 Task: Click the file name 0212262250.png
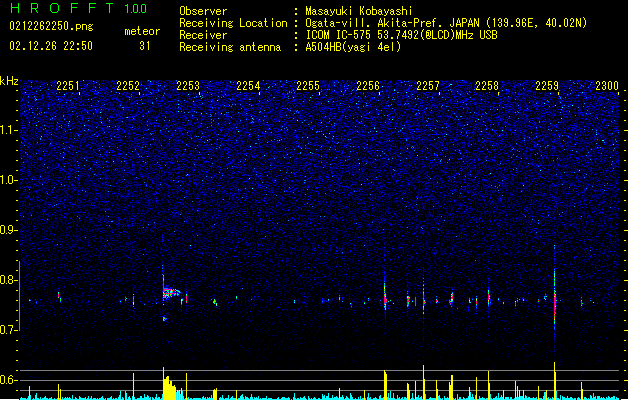point(51,27)
